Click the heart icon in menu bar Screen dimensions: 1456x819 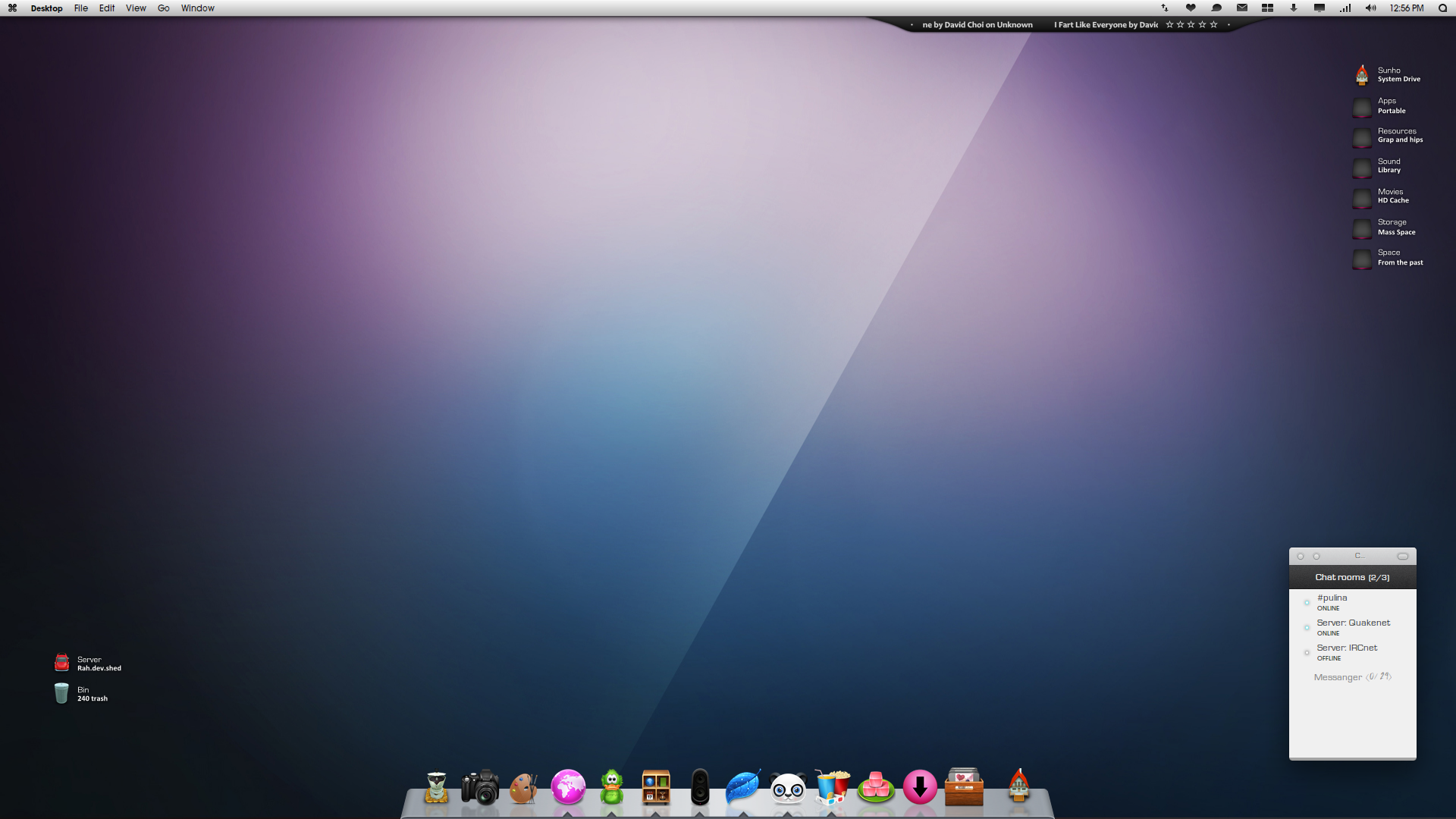click(x=1191, y=8)
